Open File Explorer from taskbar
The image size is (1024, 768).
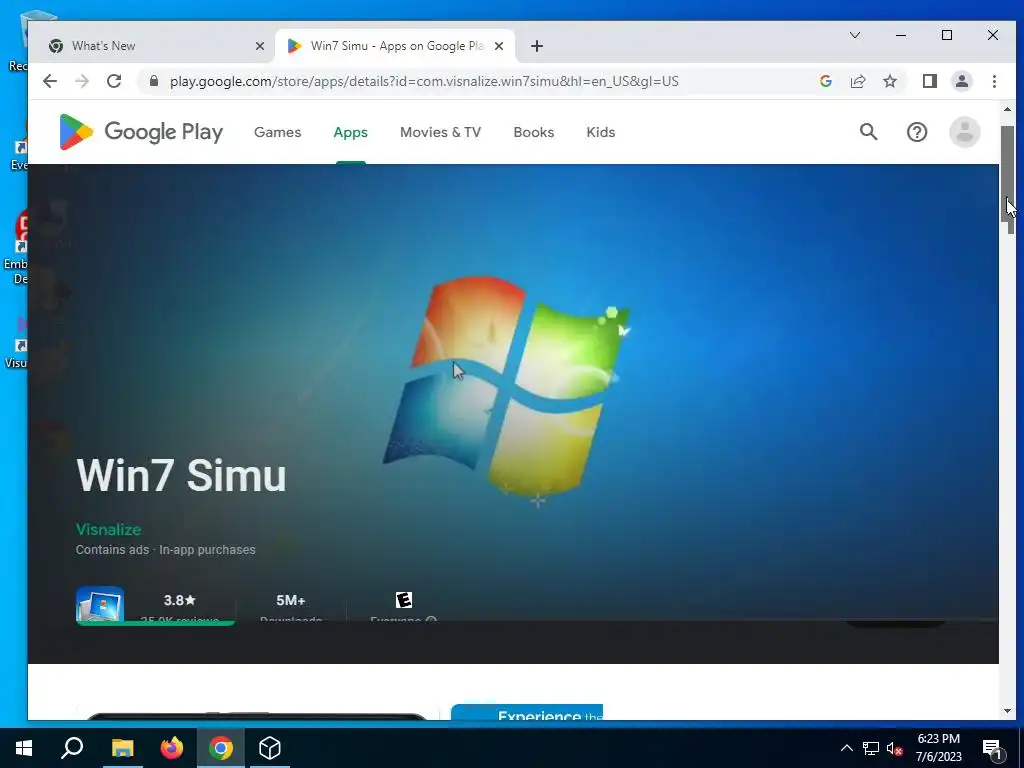(122, 748)
